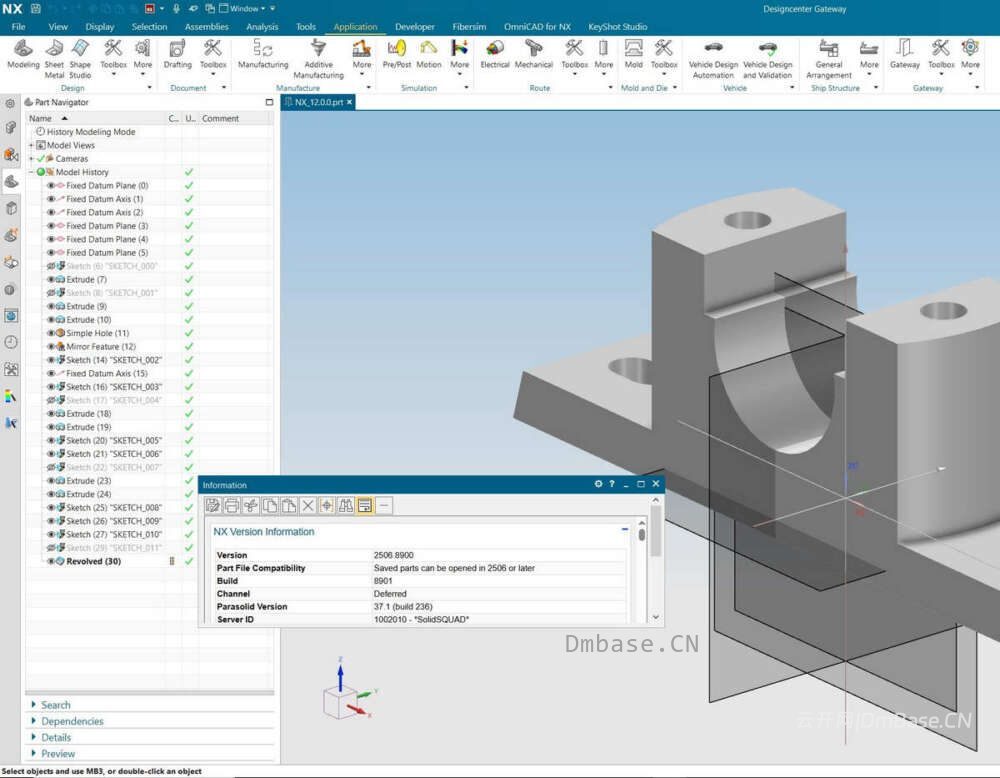Launch Additive Manufacturing application
1000x778 pixels.
coord(318,59)
